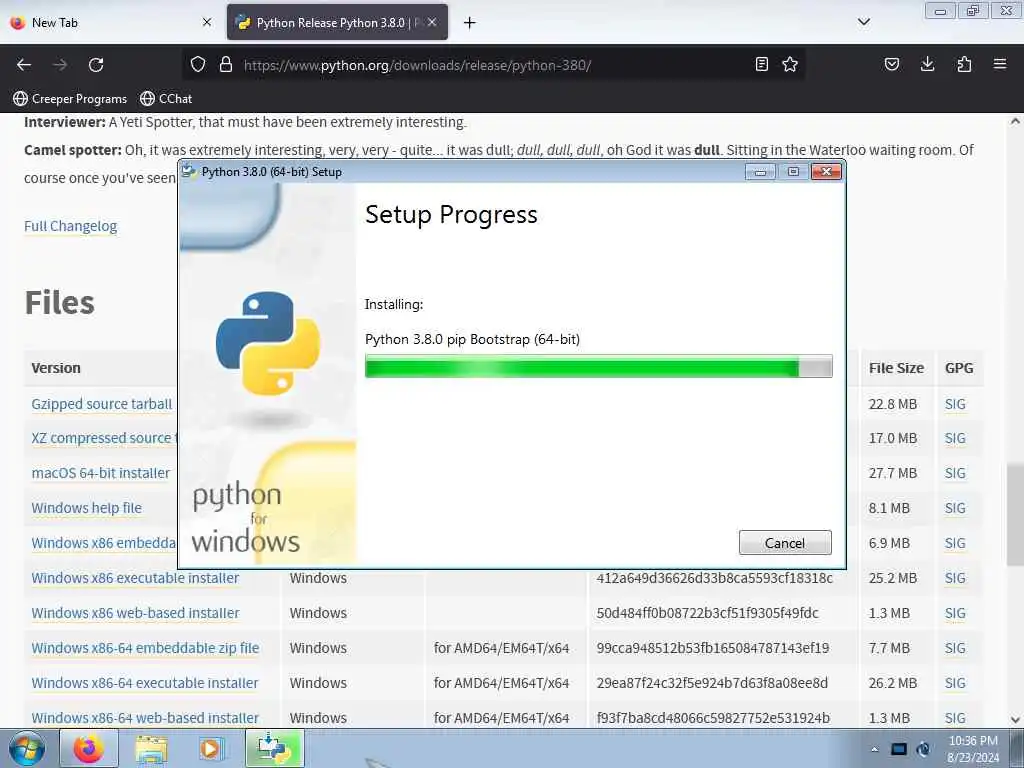The width and height of the screenshot is (1024, 768).
Task: Reload the page with the refresh icon
Action: 96,65
